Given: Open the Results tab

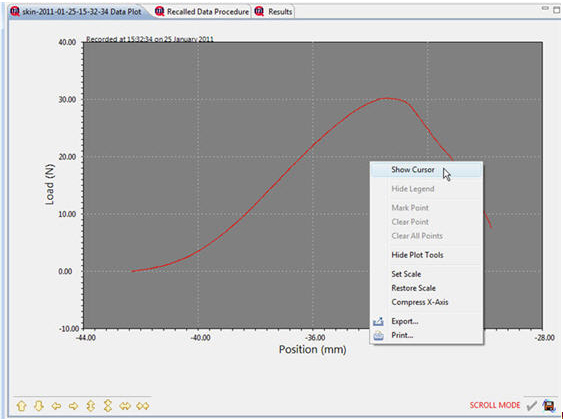Looking at the screenshot, I should click(274, 11).
